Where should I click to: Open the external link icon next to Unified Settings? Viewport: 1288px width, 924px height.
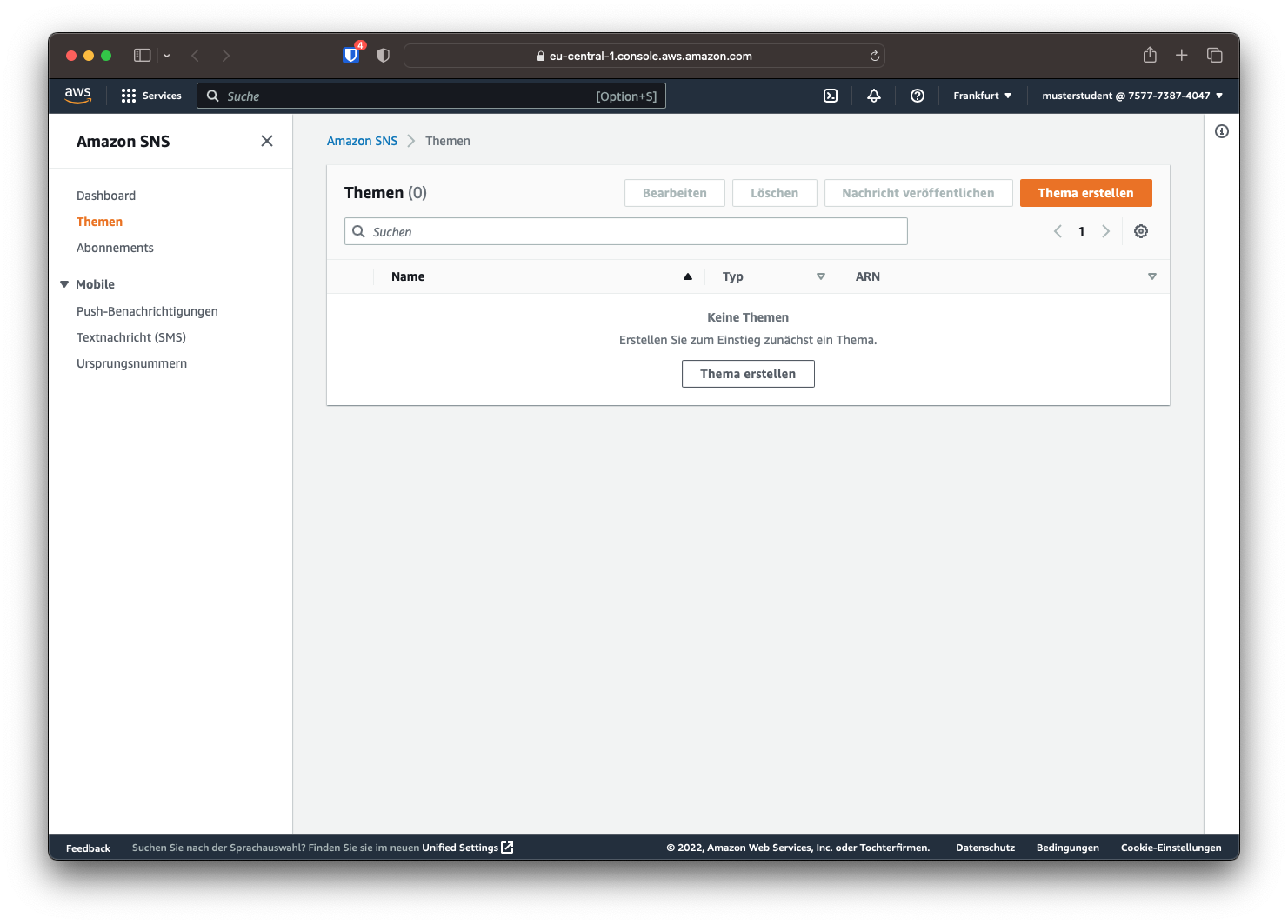(x=507, y=848)
